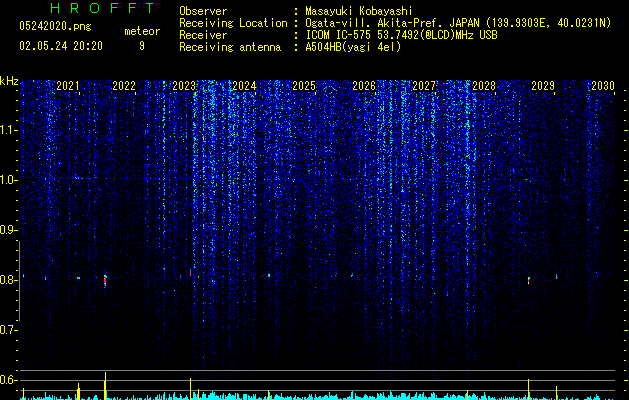629x400 pixels.
Task: Click the 2025 time marker
Action: coord(304,86)
